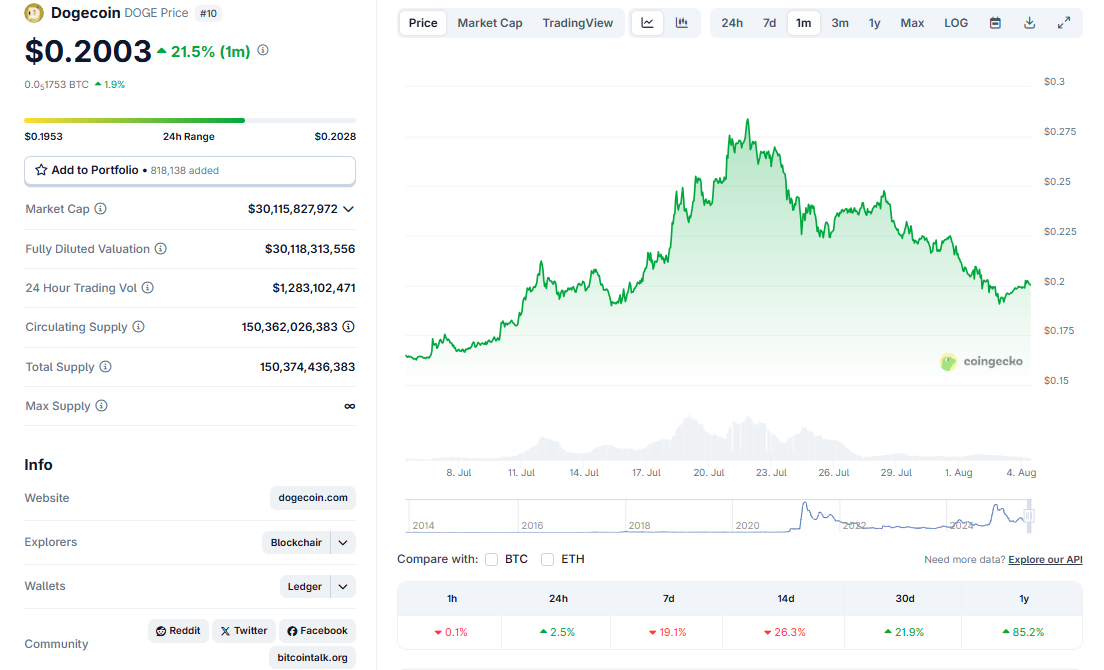Set chart range to 3m
Viewport: 1104px width, 670px height.
click(840, 23)
